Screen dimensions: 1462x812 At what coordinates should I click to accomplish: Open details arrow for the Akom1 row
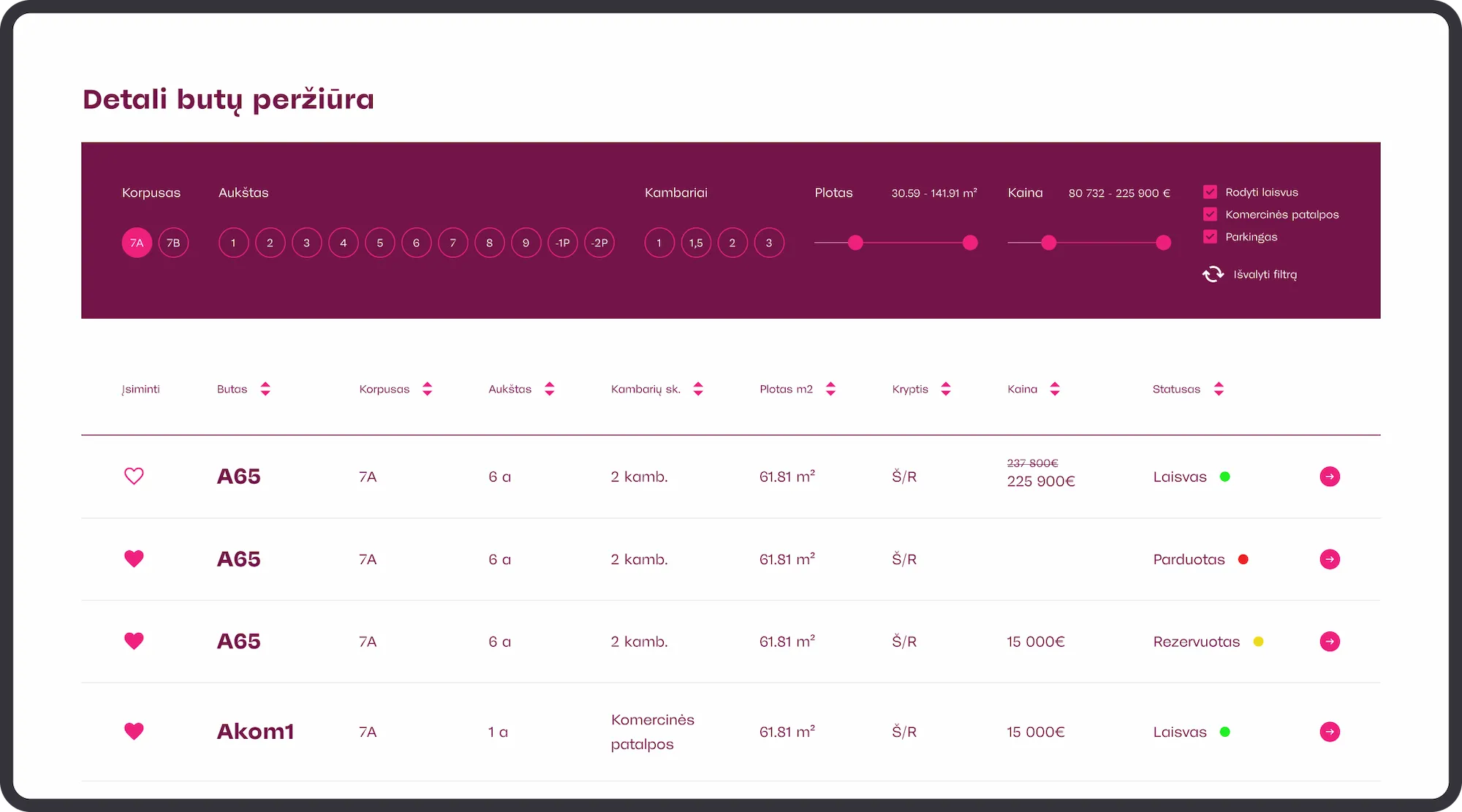1330,732
